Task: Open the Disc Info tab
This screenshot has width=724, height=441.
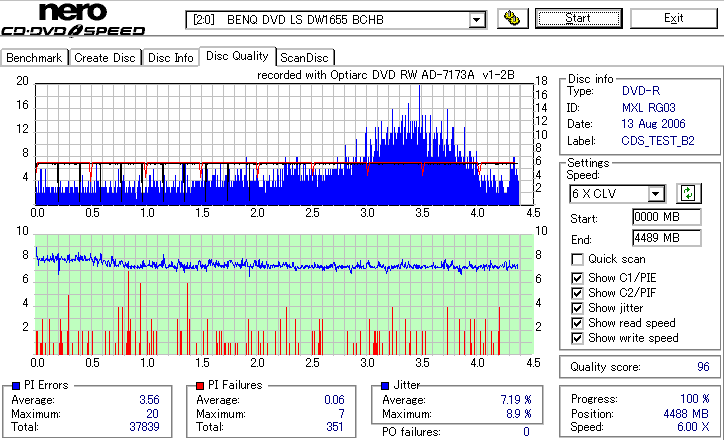Action: point(170,58)
